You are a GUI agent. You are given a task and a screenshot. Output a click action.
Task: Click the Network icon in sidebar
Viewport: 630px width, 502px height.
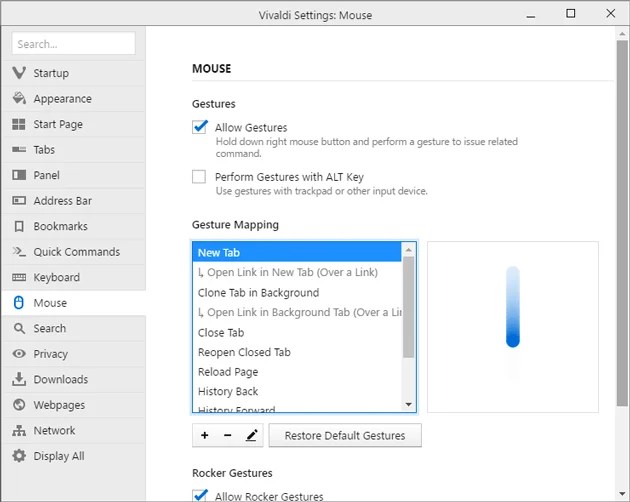(19, 430)
